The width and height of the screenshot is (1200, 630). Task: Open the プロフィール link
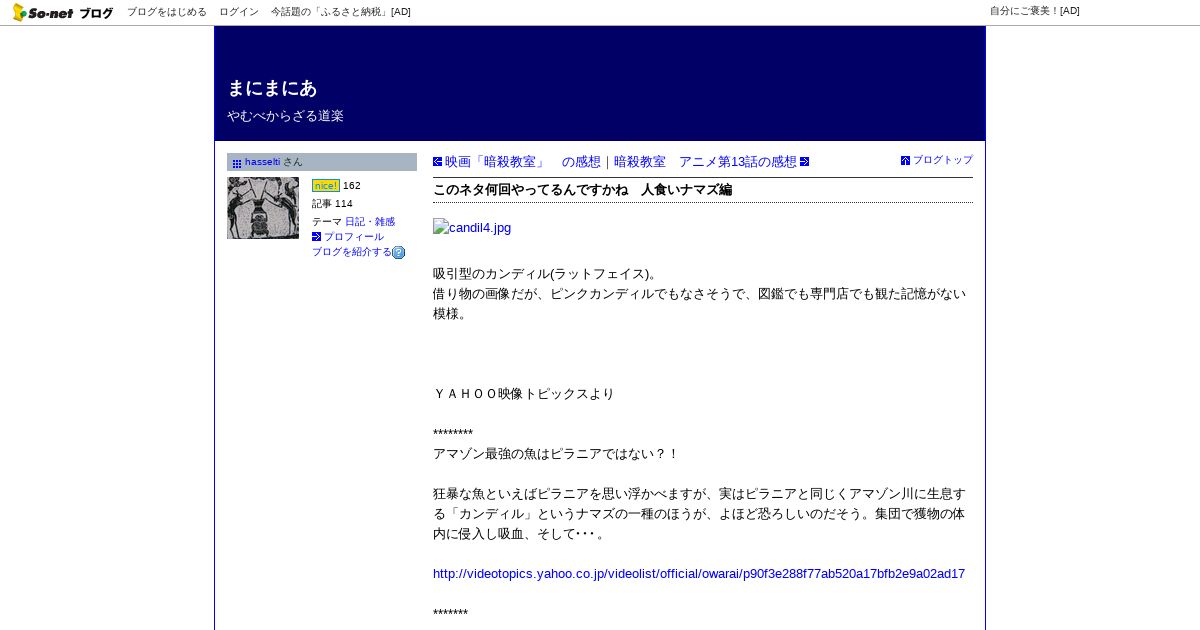(354, 237)
